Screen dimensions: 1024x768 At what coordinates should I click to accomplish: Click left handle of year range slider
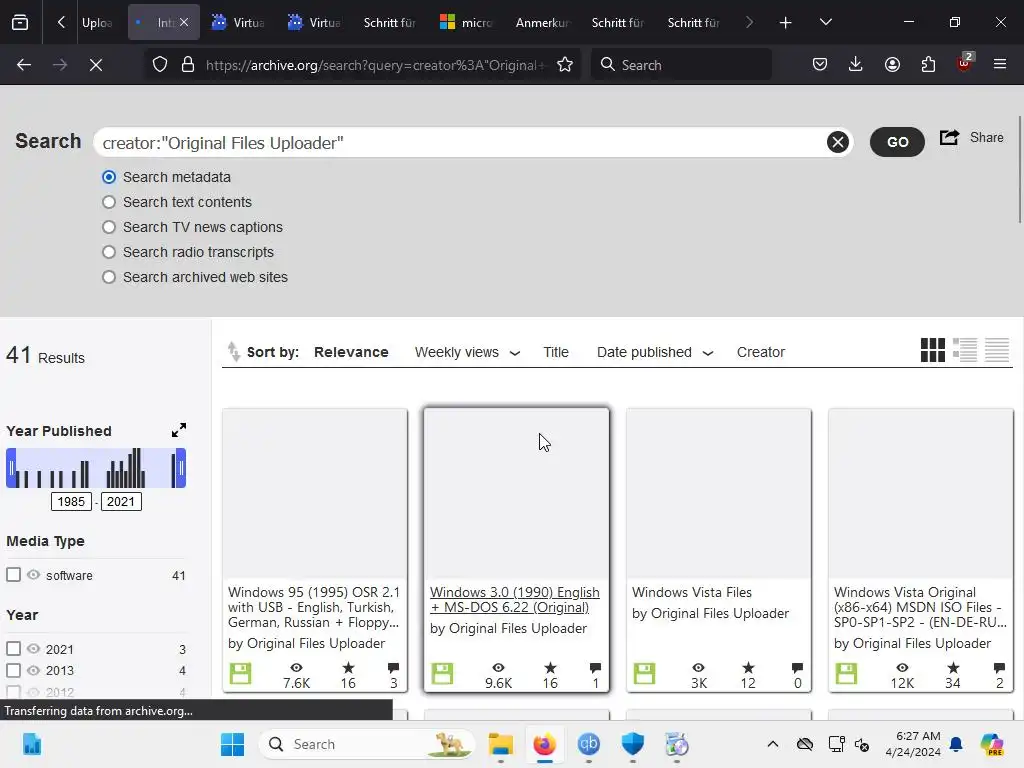11,468
